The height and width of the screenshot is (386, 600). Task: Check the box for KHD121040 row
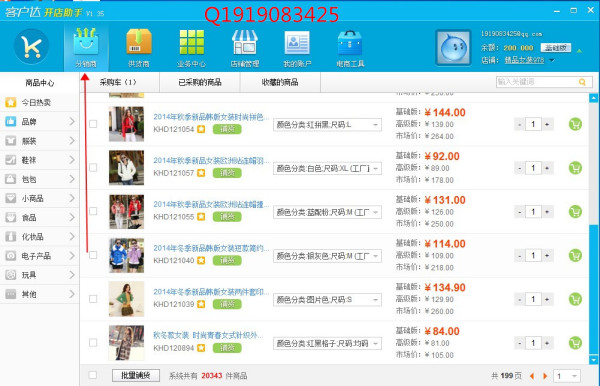point(93,255)
